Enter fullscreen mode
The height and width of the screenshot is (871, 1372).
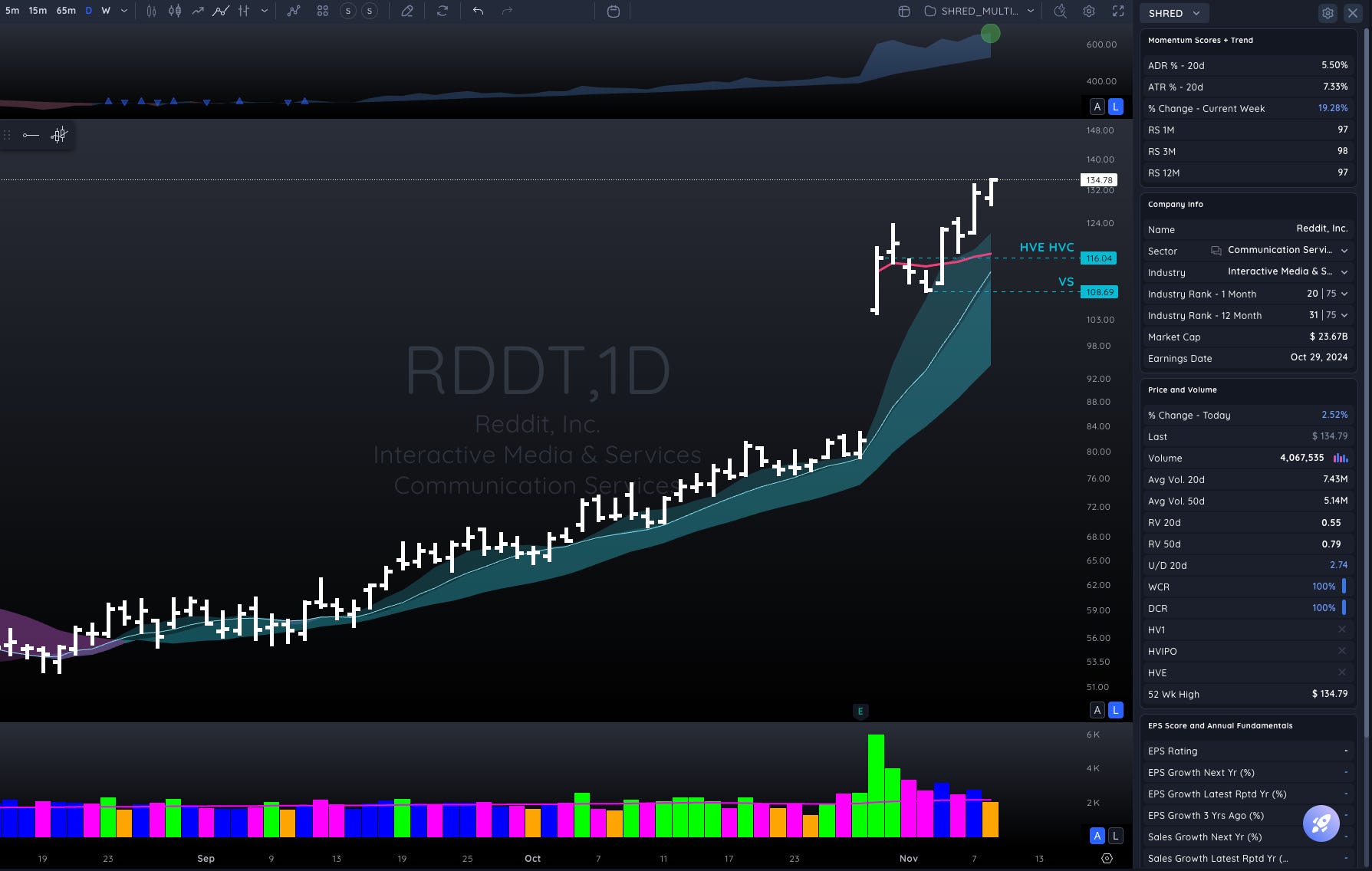tap(1118, 11)
